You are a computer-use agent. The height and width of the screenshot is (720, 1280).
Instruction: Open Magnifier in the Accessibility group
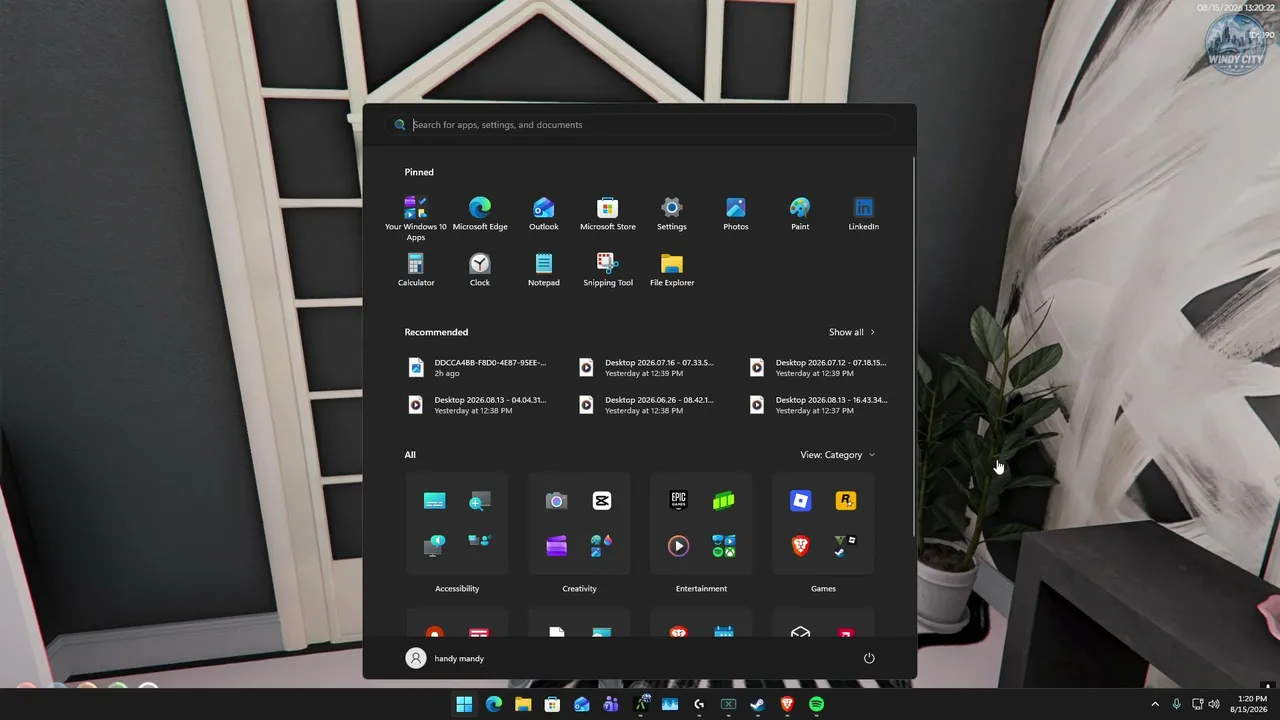(x=480, y=501)
